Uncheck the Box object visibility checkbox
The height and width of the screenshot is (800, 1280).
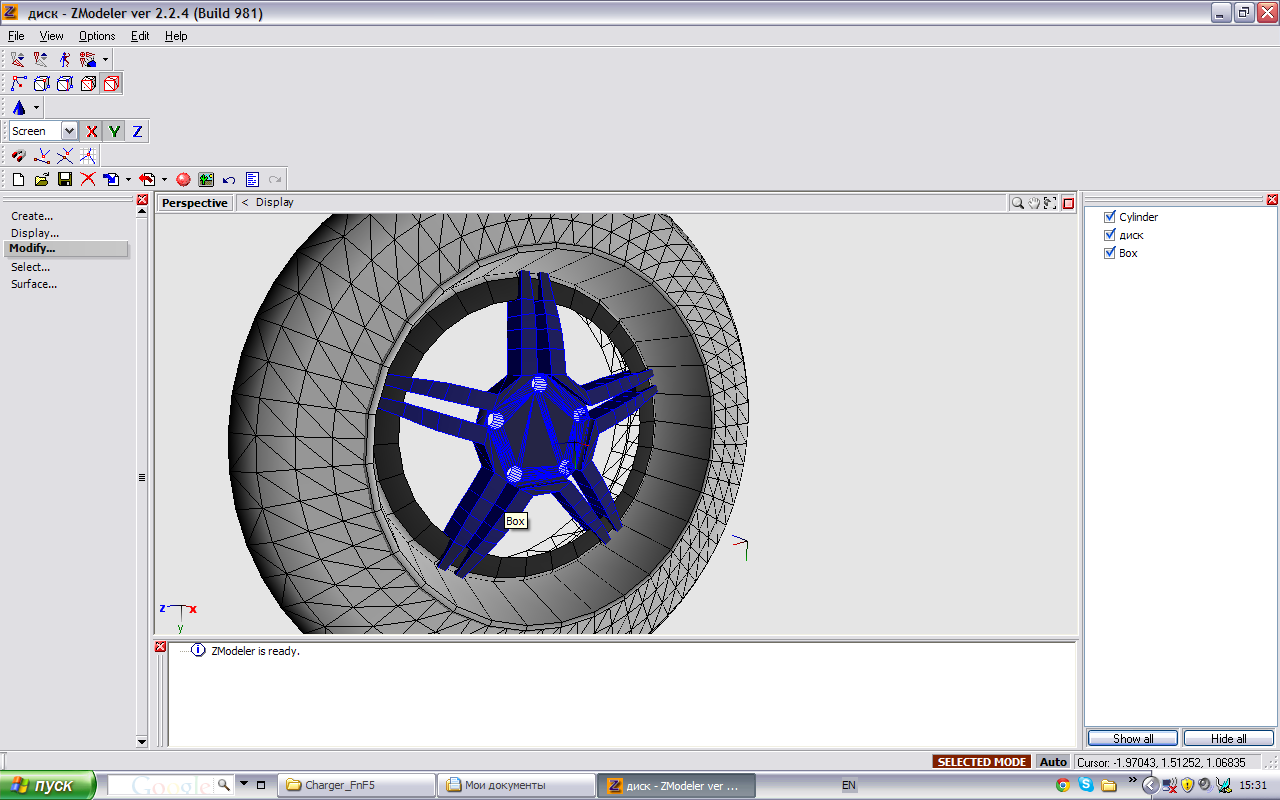click(1109, 253)
